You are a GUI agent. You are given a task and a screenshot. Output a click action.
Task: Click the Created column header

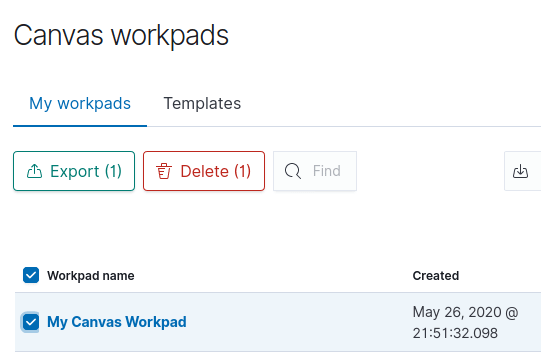[436, 276]
